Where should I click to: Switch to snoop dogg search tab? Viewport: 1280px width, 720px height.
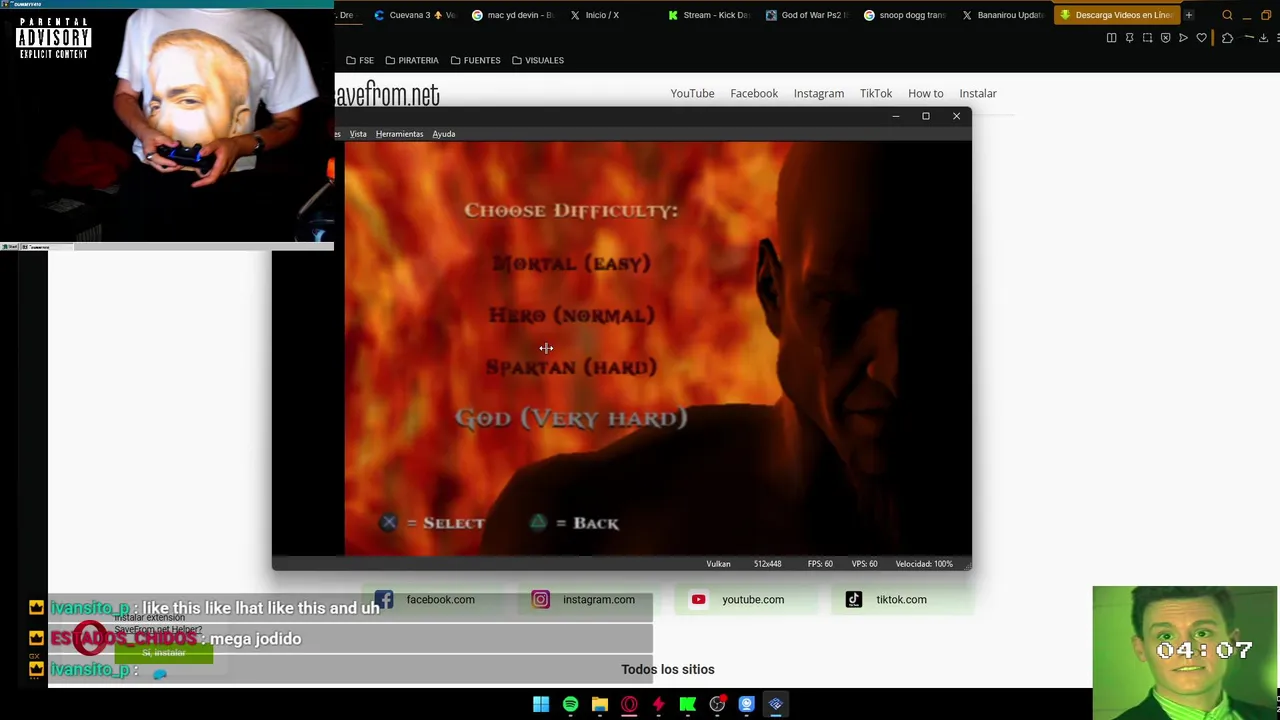[905, 15]
